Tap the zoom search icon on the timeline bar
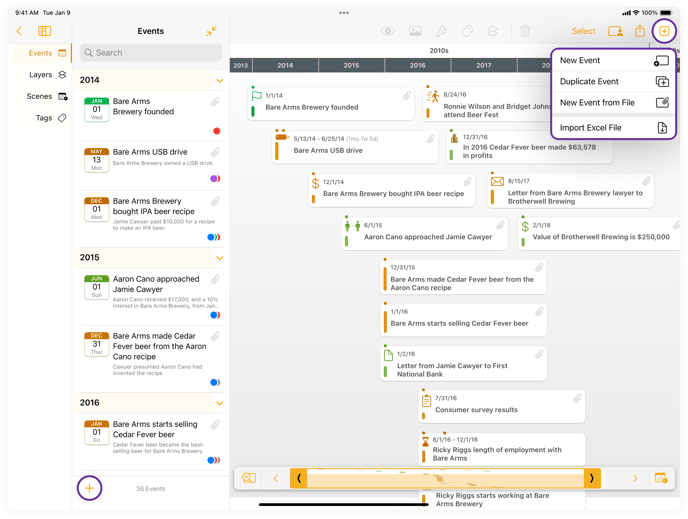This screenshot has width=688, height=519. [249, 479]
